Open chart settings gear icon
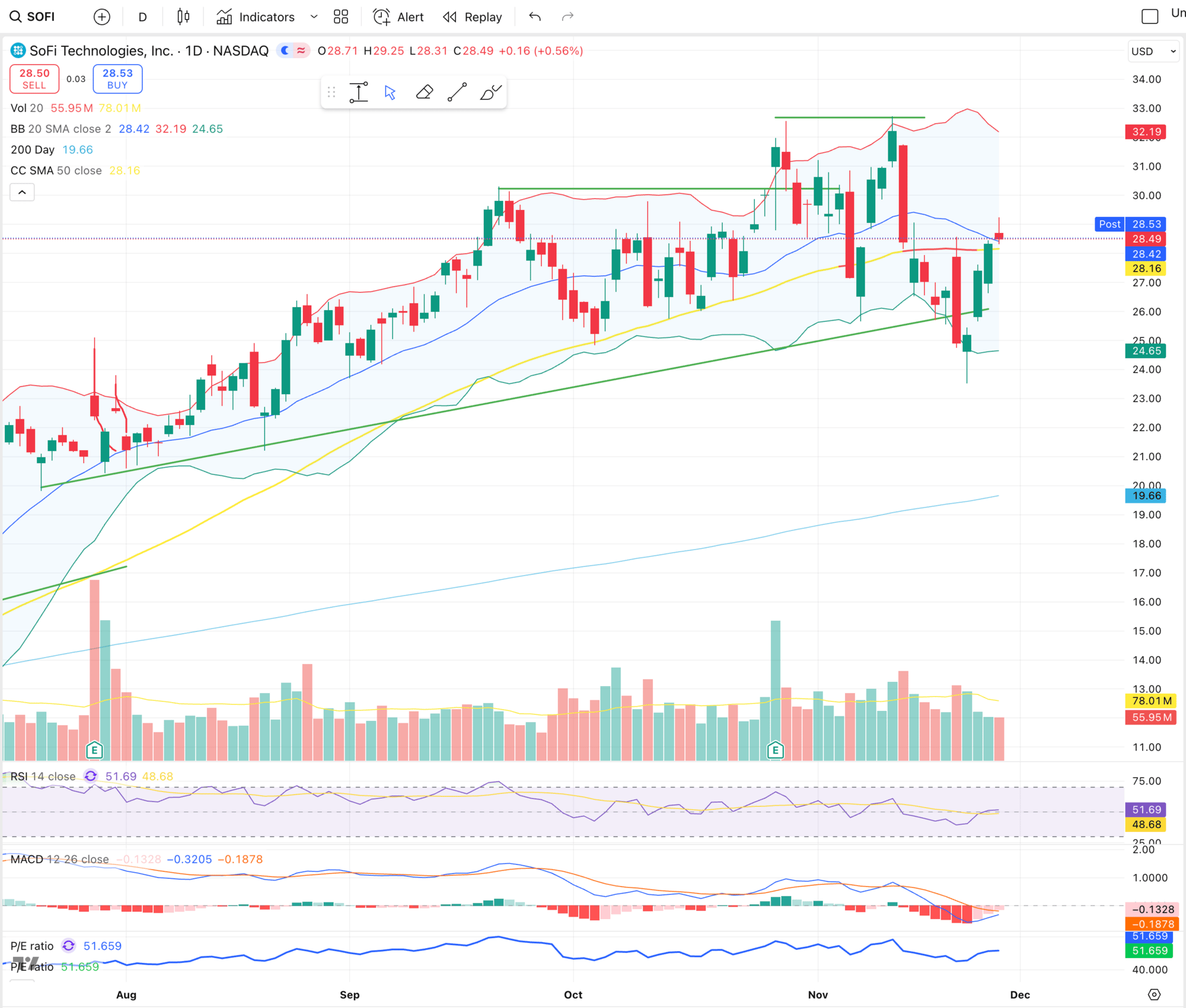The width and height of the screenshot is (1186, 1008). [1154, 994]
